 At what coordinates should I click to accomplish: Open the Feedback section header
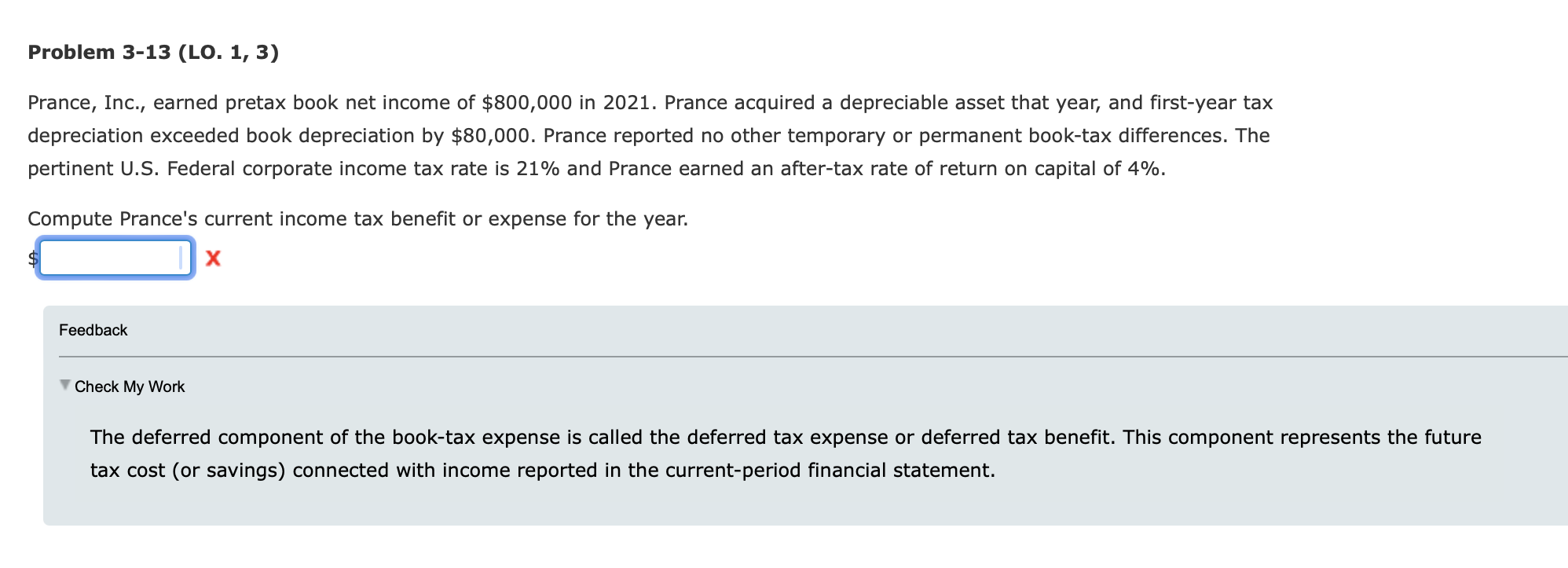(92, 330)
